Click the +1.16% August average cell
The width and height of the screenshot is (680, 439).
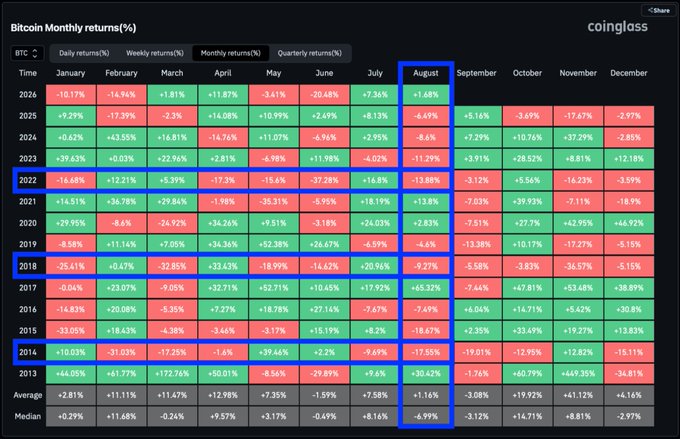tap(426, 395)
